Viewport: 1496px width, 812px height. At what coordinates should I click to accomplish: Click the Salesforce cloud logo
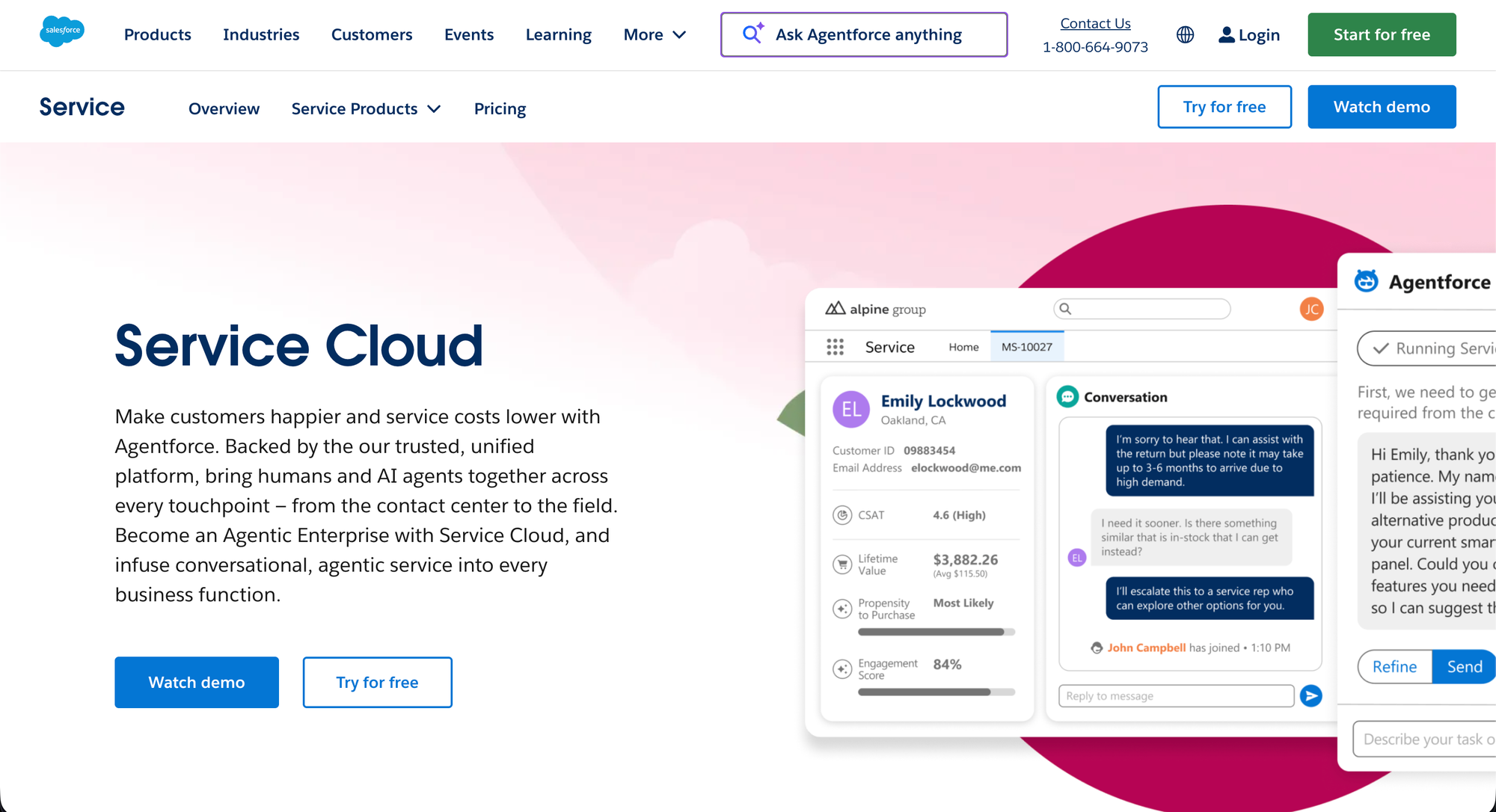(62, 31)
